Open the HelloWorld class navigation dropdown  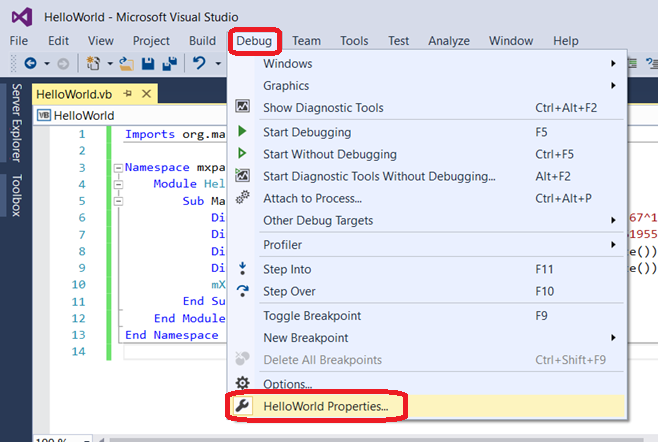pyautogui.click(x=130, y=115)
